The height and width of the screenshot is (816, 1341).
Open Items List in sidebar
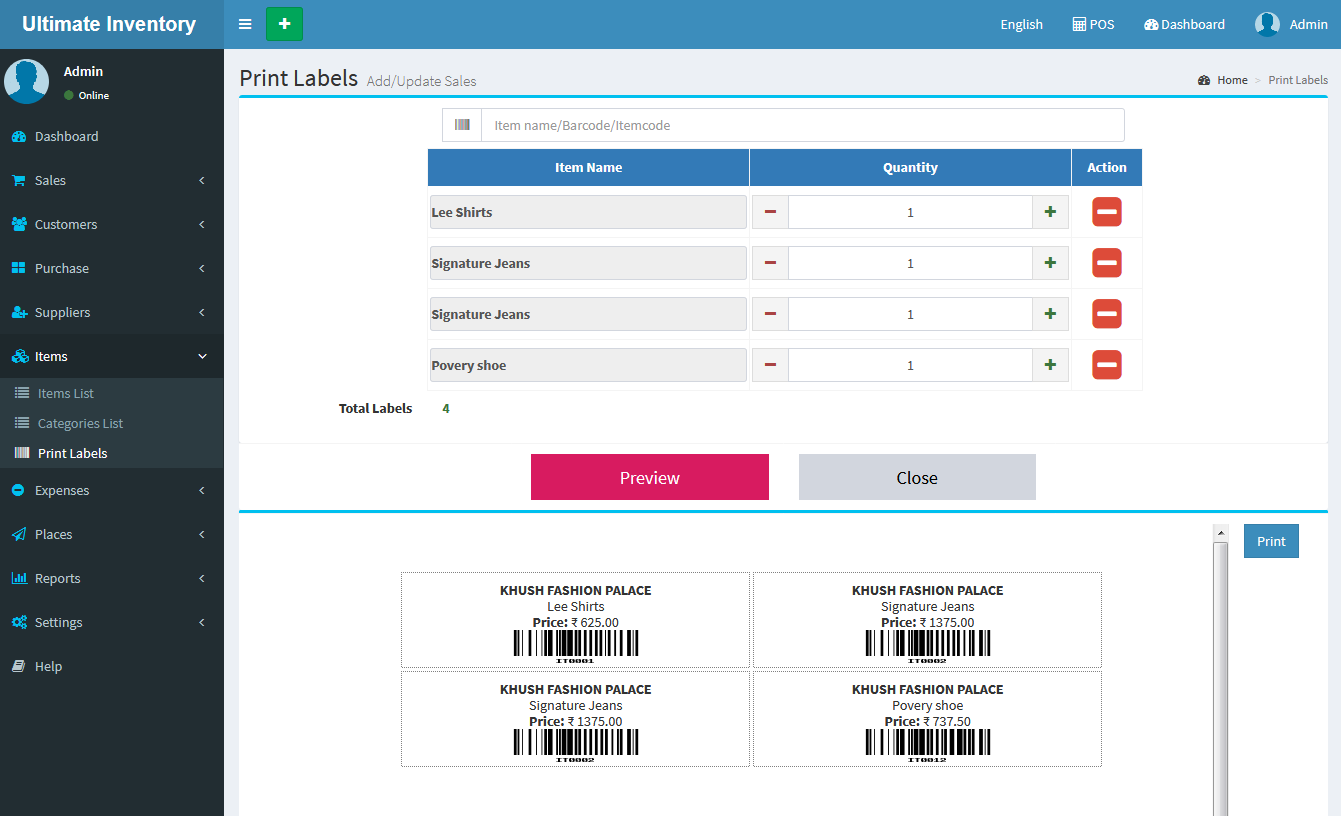coord(66,393)
